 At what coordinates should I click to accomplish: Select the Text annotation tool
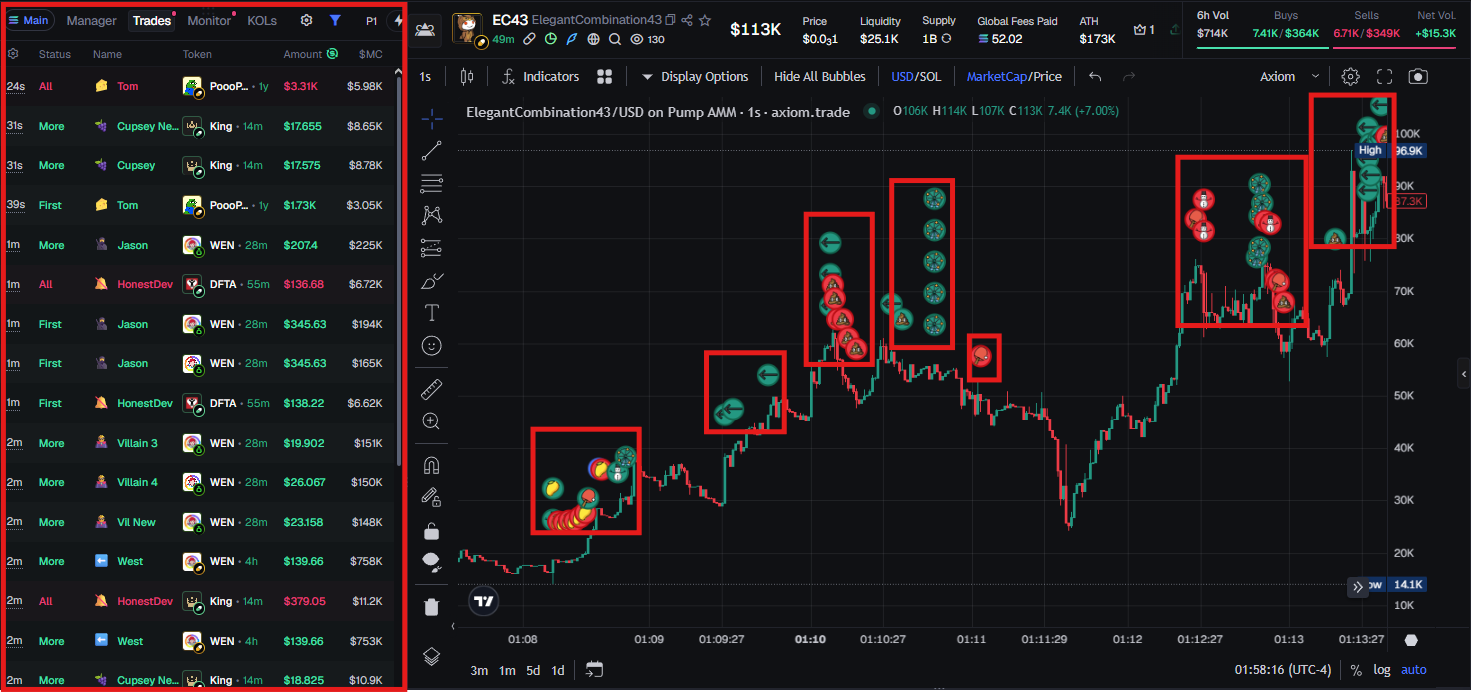[x=432, y=312]
